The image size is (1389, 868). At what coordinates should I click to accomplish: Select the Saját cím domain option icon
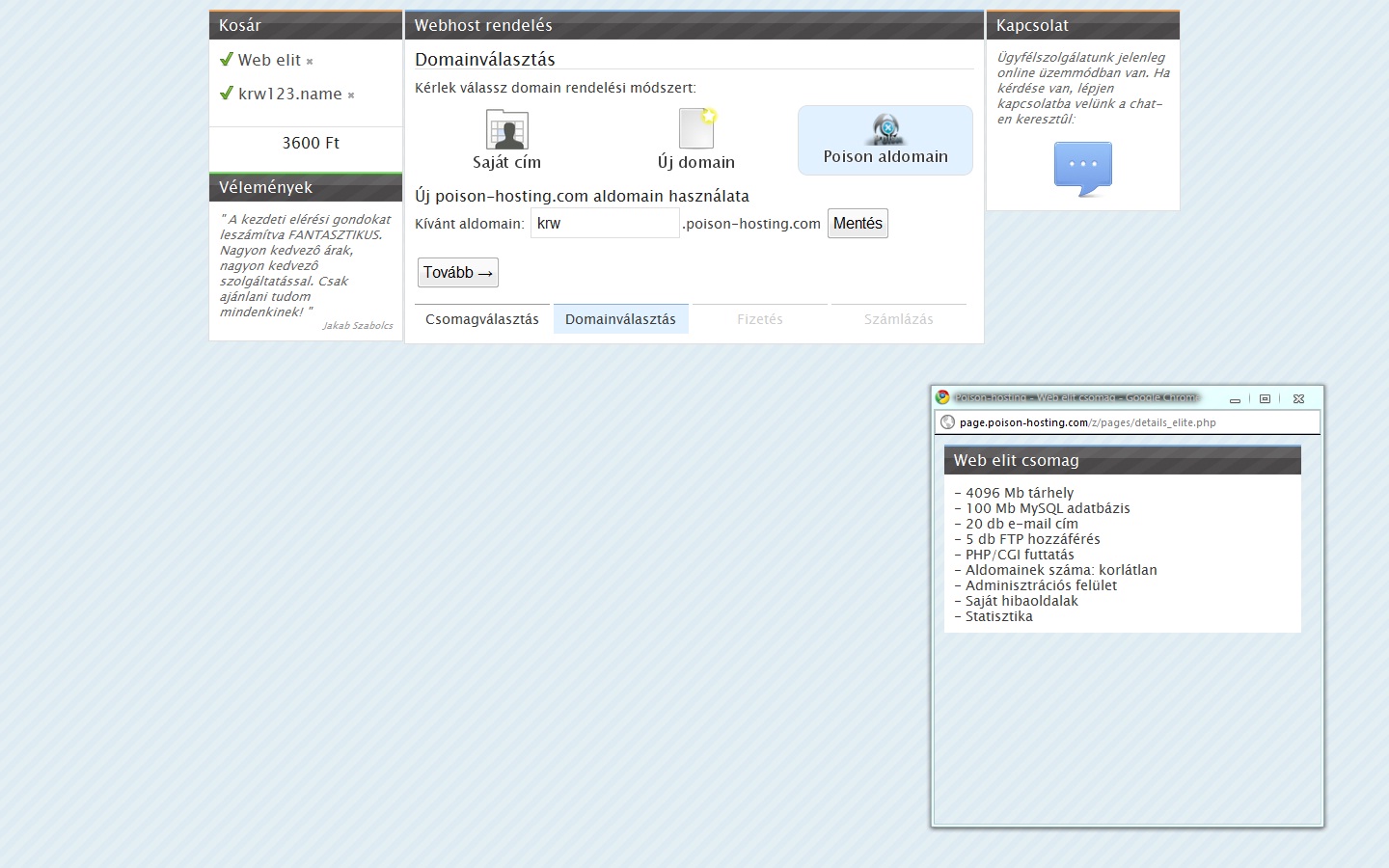click(x=506, y=129)
